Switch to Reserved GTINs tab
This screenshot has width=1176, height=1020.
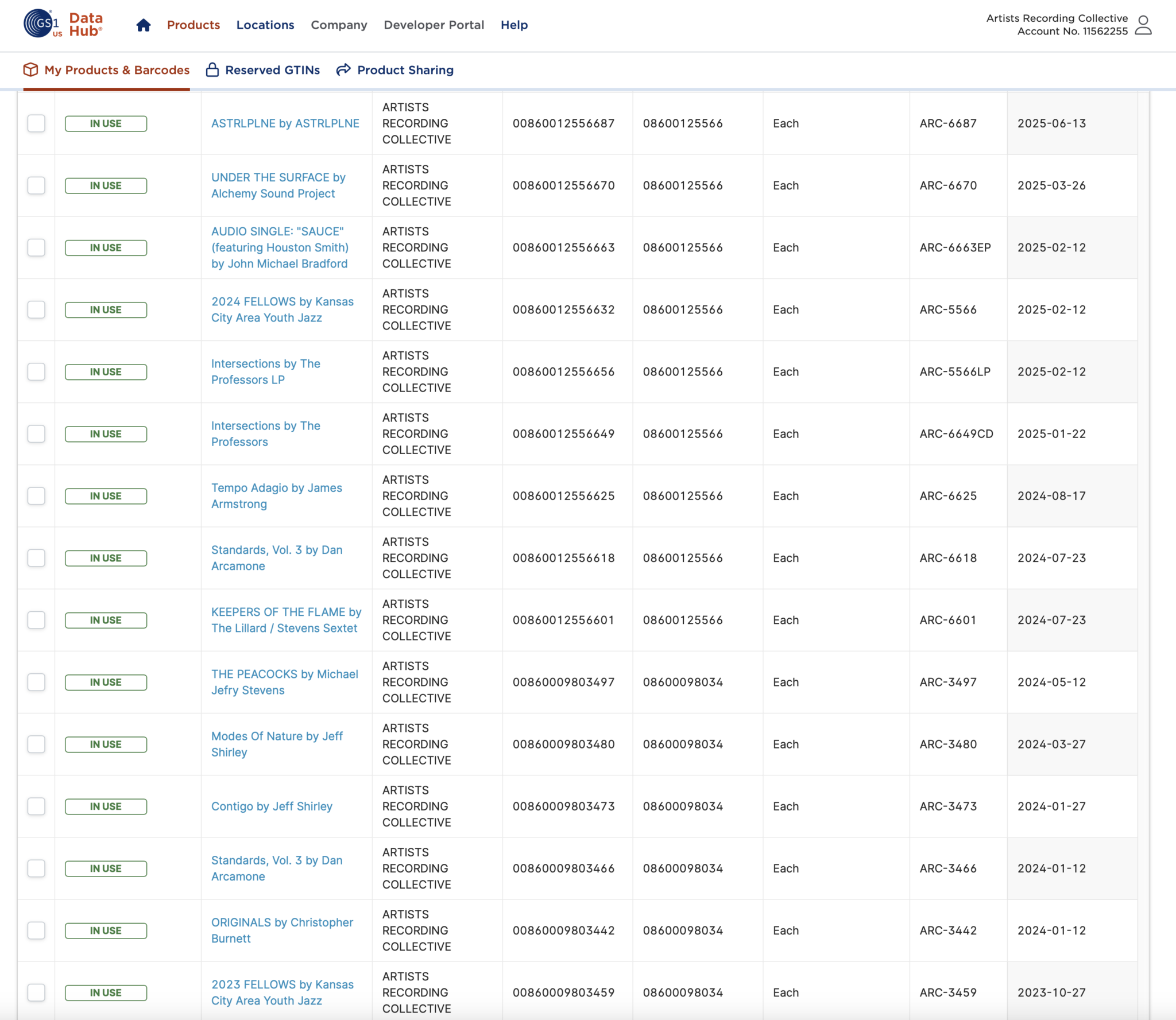(x=272, y=70)
